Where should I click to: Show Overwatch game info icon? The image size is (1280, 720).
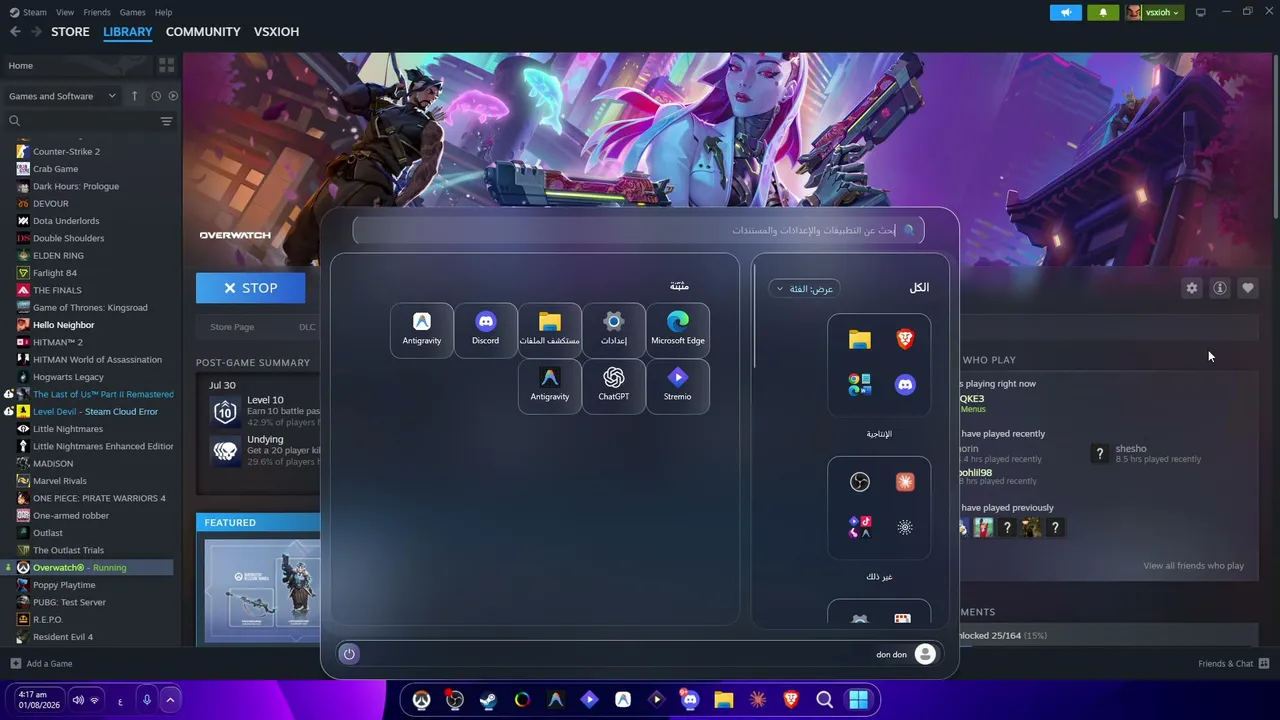click(1220, 288)
